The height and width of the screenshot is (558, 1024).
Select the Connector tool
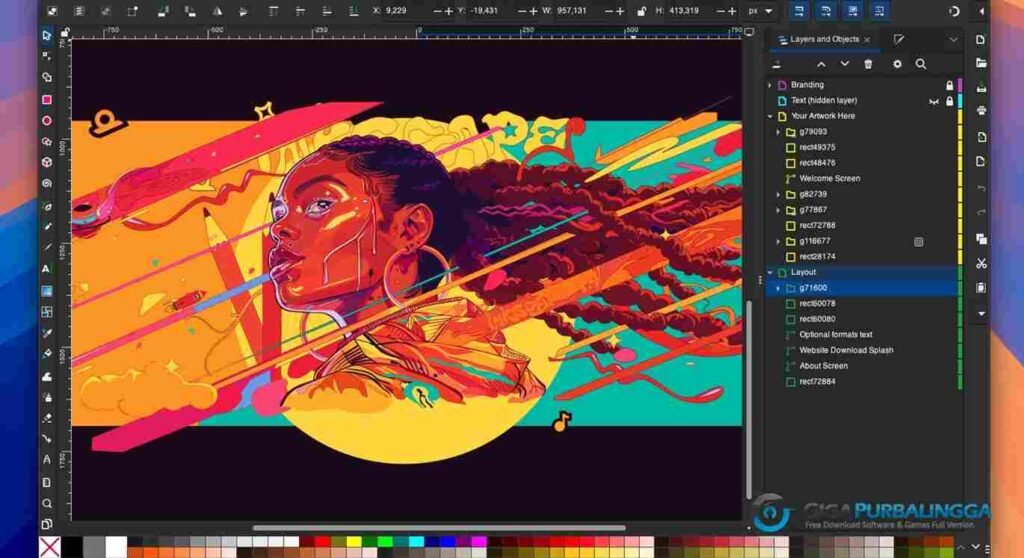pyautogui.click(x=46, y=439)
